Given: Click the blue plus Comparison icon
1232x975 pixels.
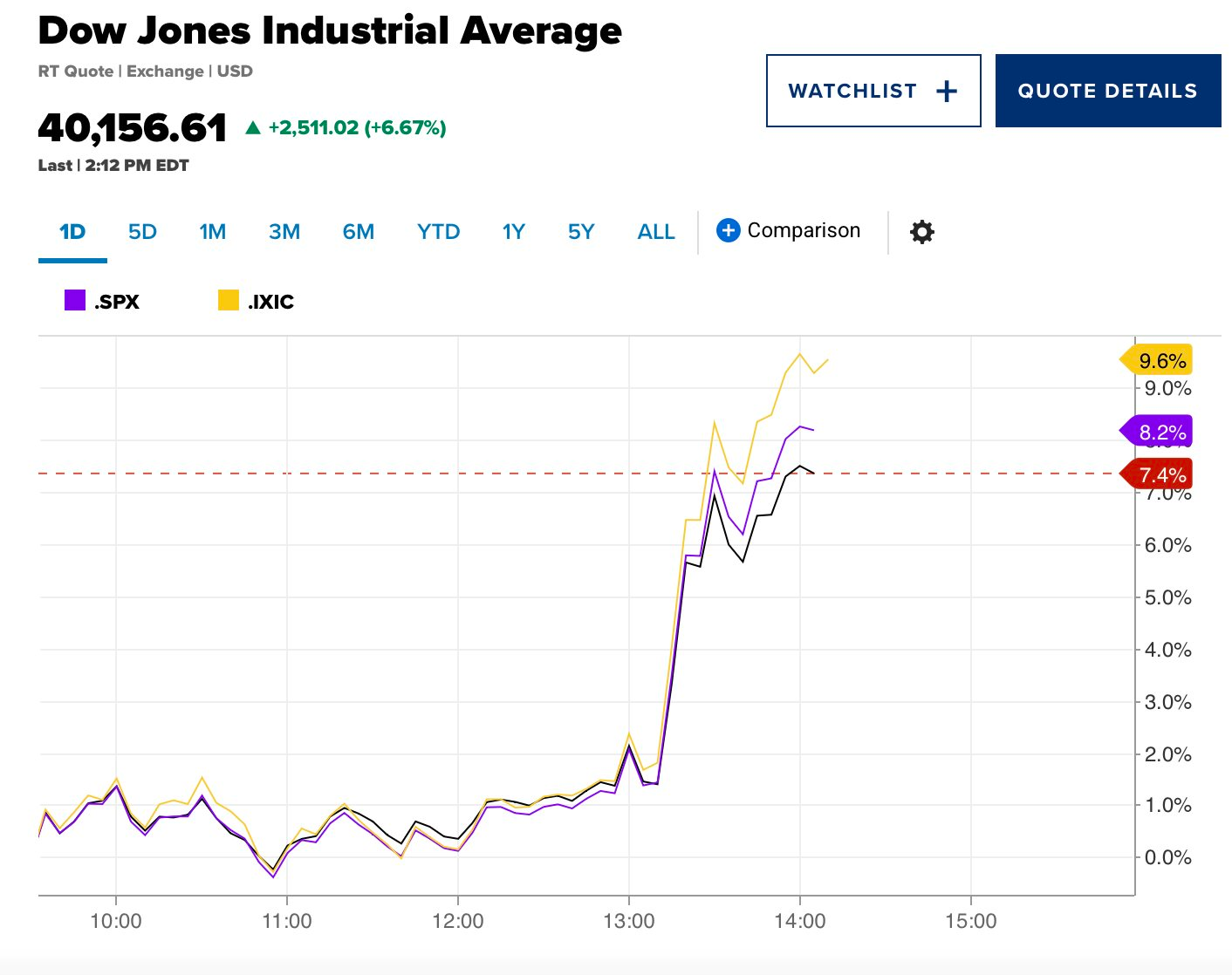Looking at the screenshot, I should (x=729, y=230).
